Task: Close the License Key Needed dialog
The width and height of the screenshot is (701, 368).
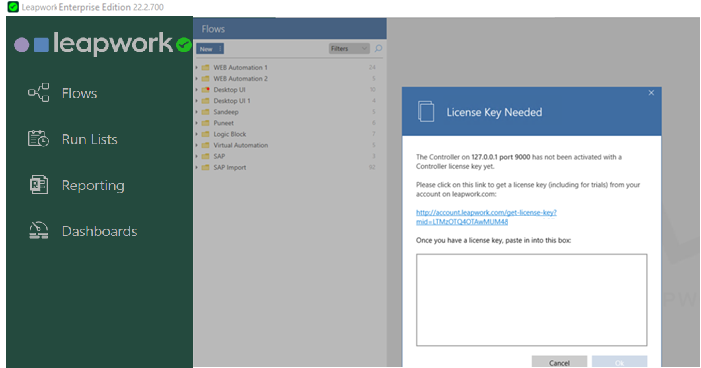Action: (x=651, y=93)
